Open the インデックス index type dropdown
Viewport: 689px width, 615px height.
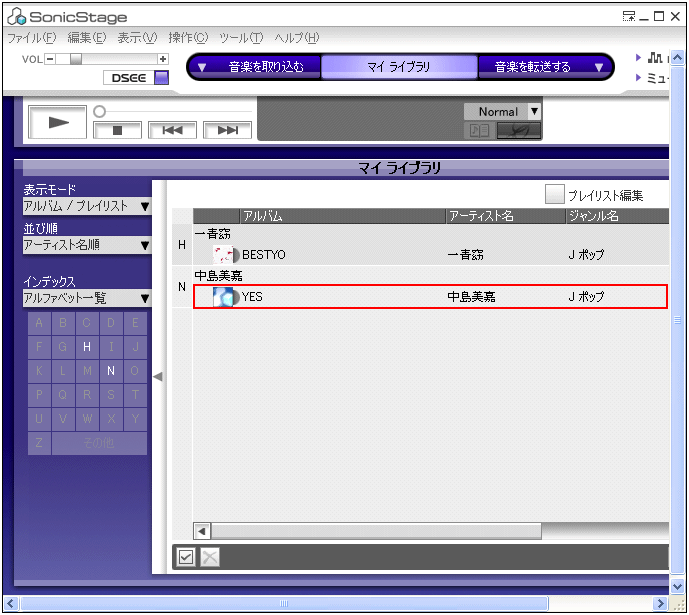pyautogui.click(x=87, y=298)
